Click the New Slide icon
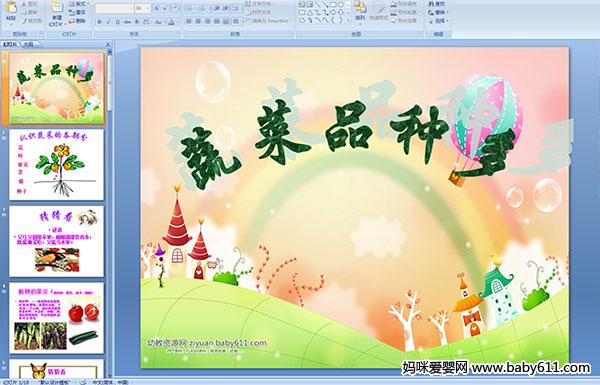 click(x=57, y=8)
